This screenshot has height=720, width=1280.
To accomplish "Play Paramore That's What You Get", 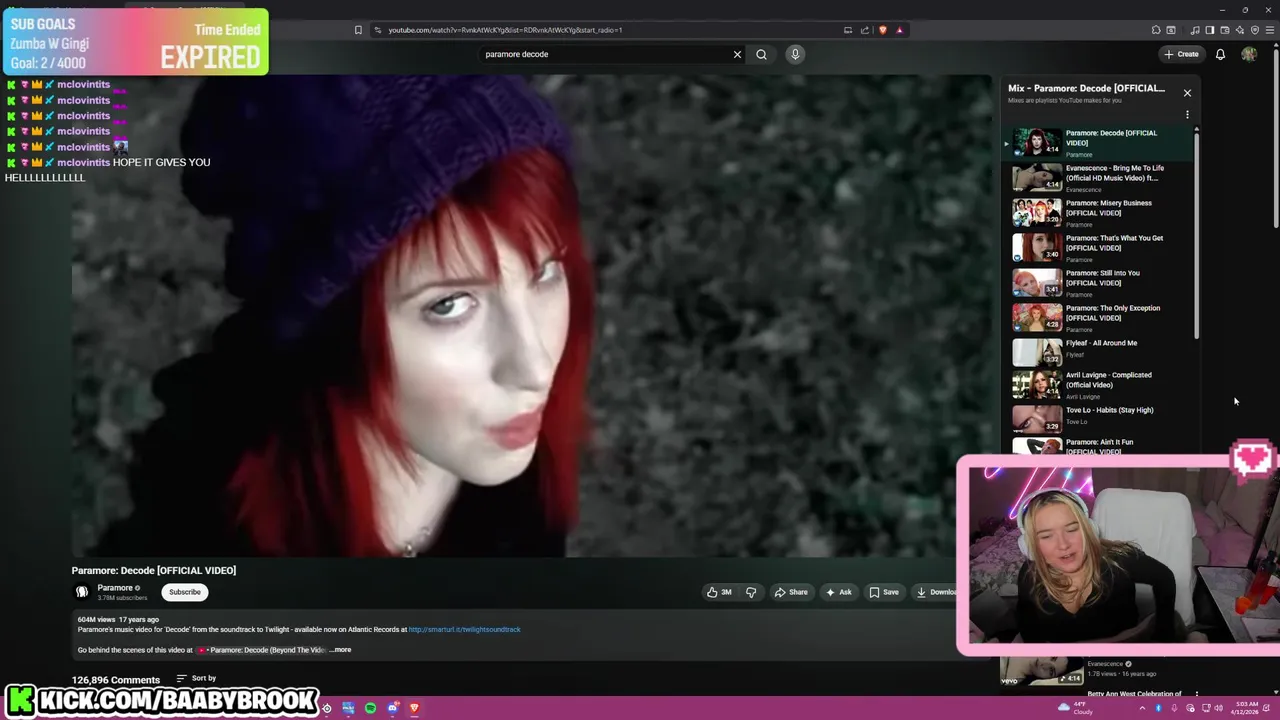I will [1098, 248].
